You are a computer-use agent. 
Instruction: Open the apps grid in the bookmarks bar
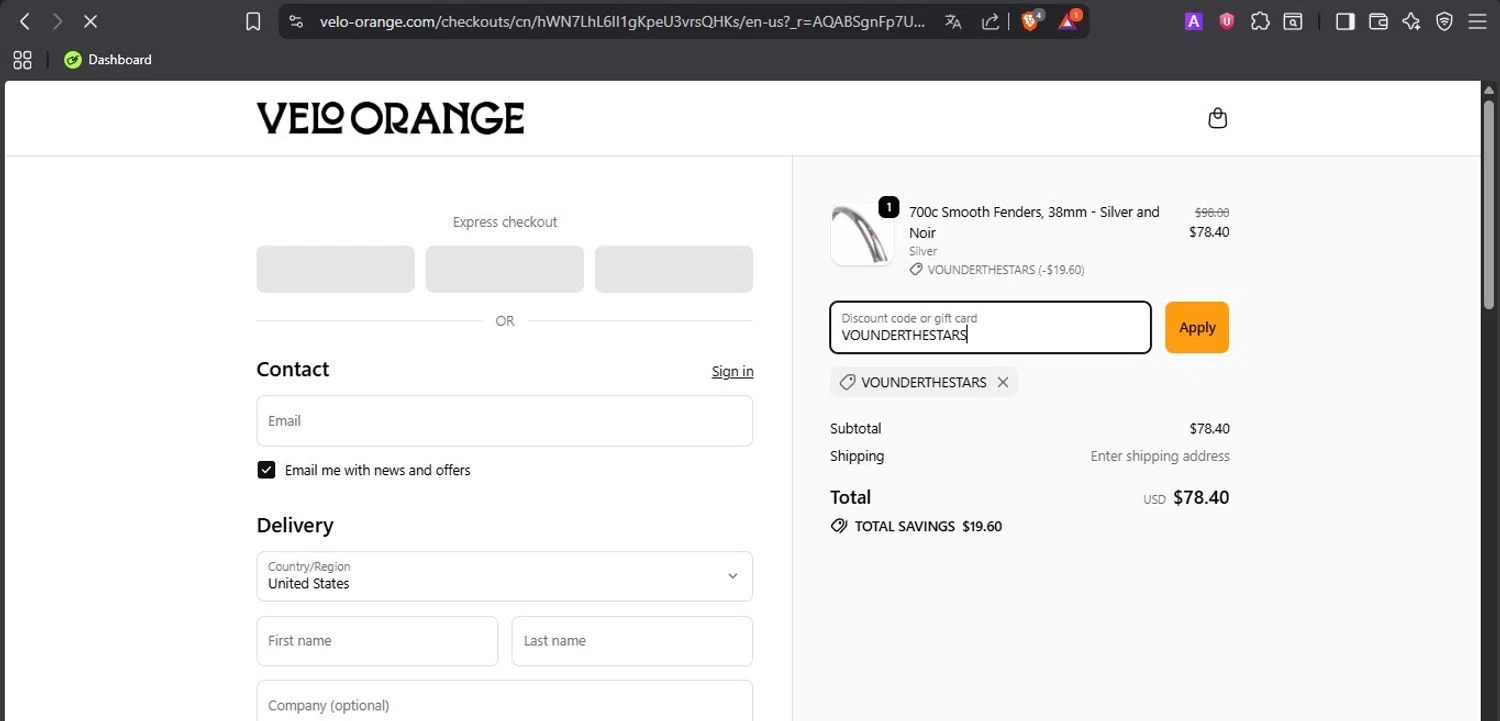[22, 60]
